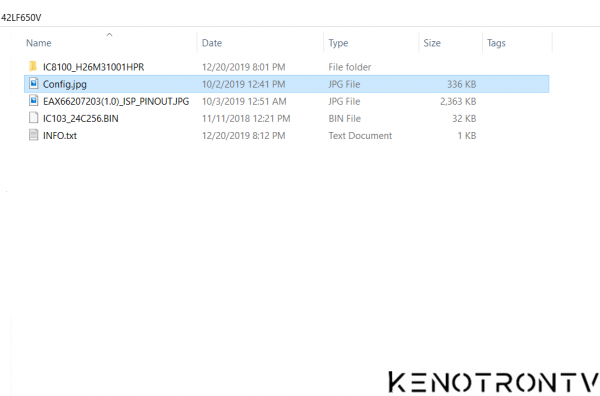This screenshot has width=600, height=396.
Task: Sort files by the Date column header
Action: 212,43
